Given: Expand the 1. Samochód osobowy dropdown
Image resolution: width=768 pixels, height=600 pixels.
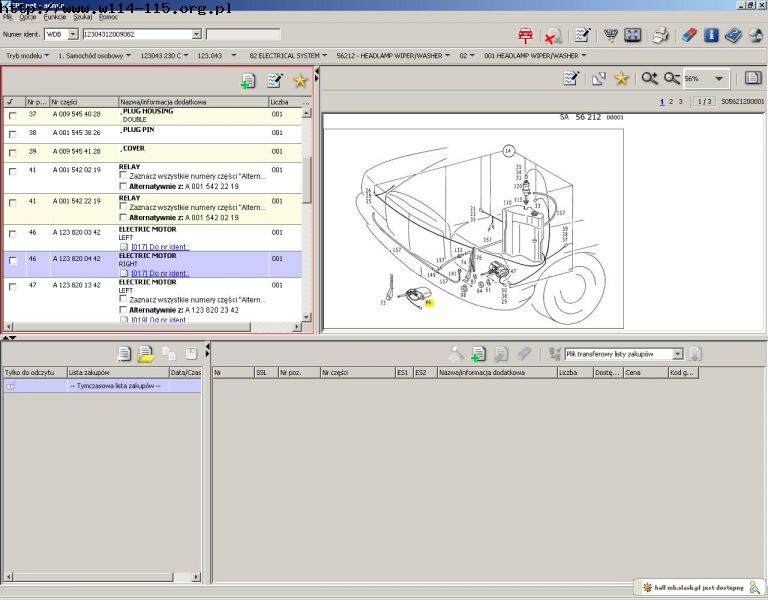Looking at the screenshot, I should (94, 56).
